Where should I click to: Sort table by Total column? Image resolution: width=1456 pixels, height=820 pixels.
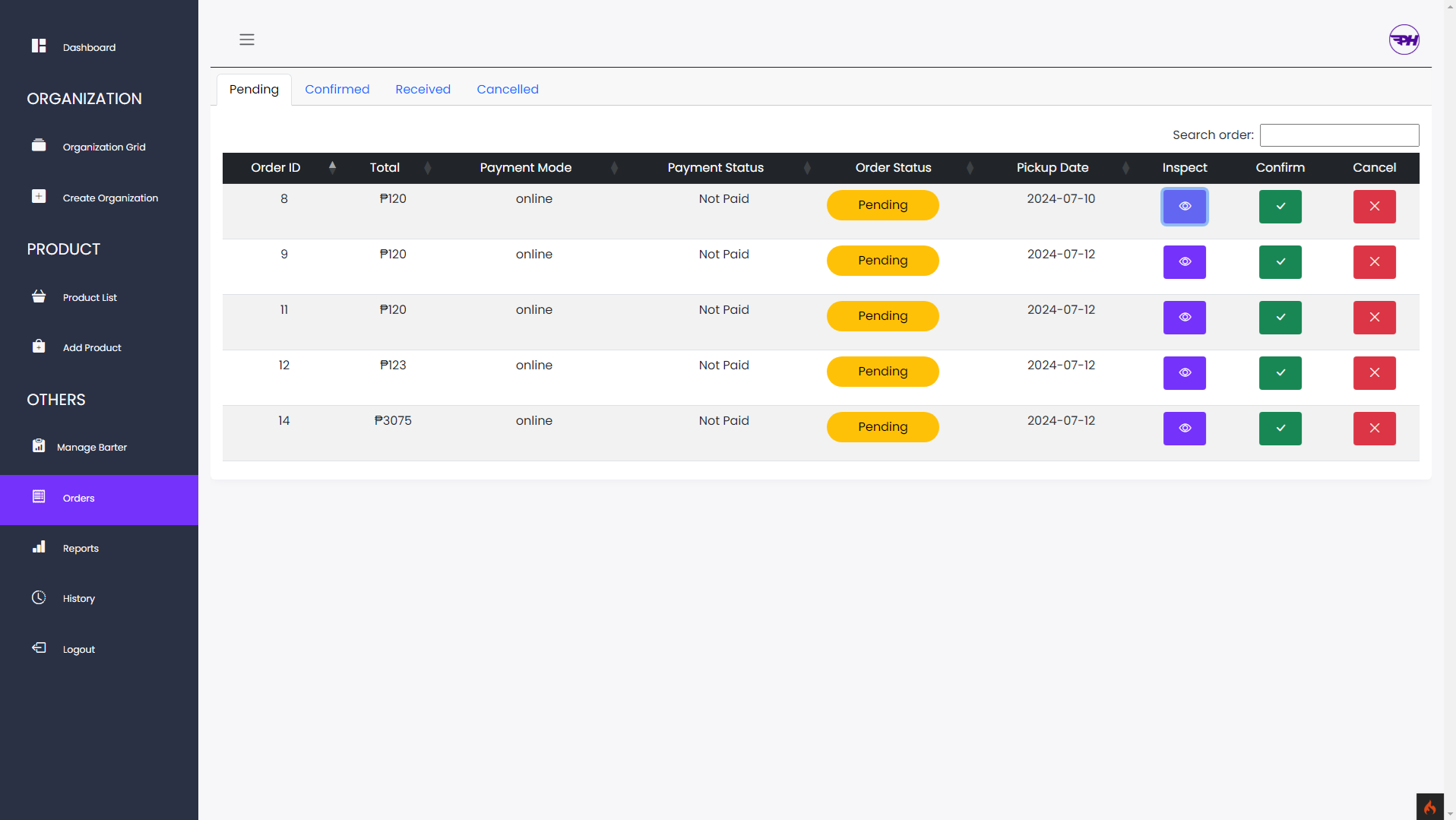[x=385, y=168]
